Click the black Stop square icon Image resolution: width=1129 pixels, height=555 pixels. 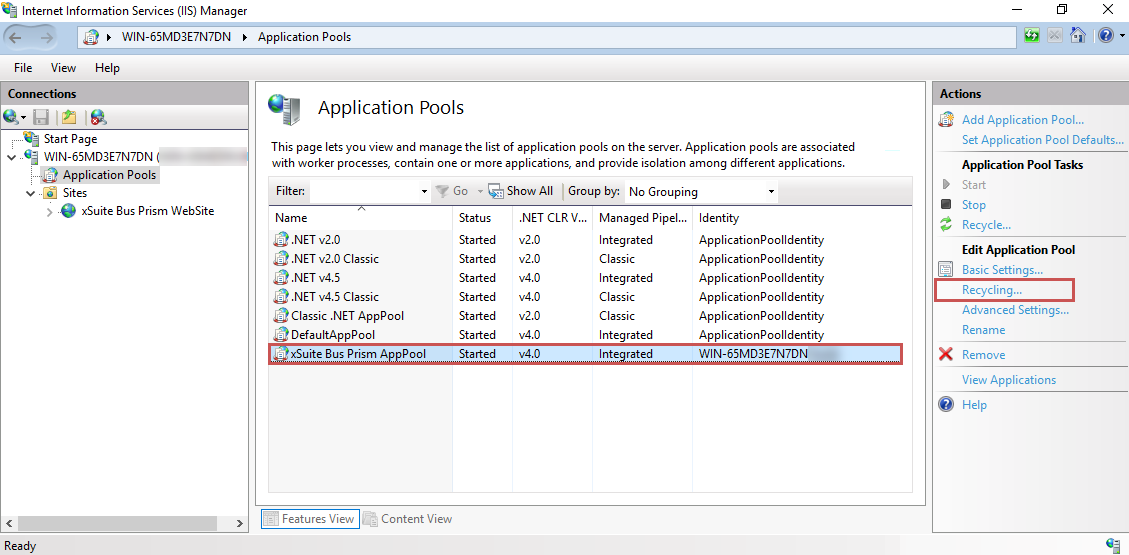[x=946, y=204]
